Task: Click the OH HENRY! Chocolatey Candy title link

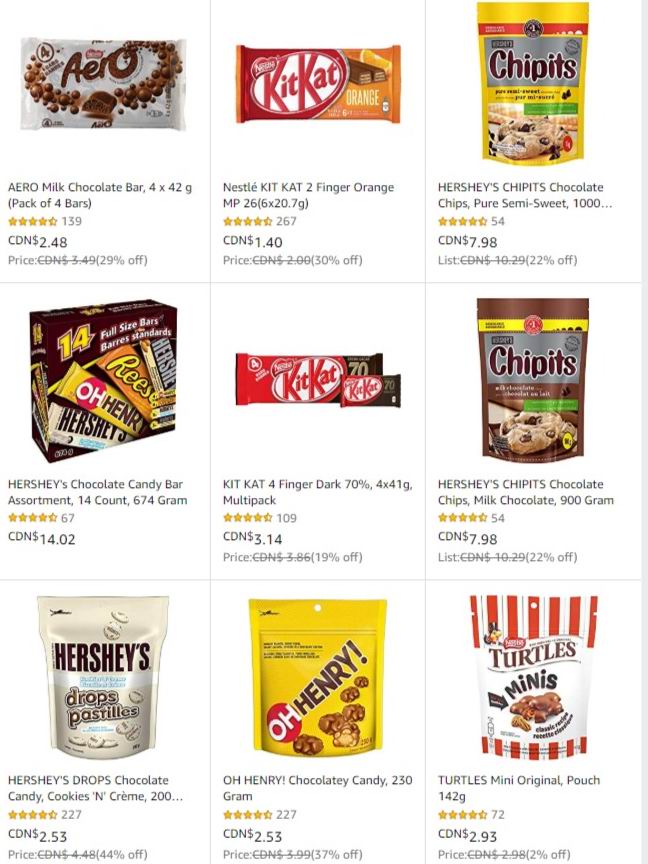Action: (317, 788)
